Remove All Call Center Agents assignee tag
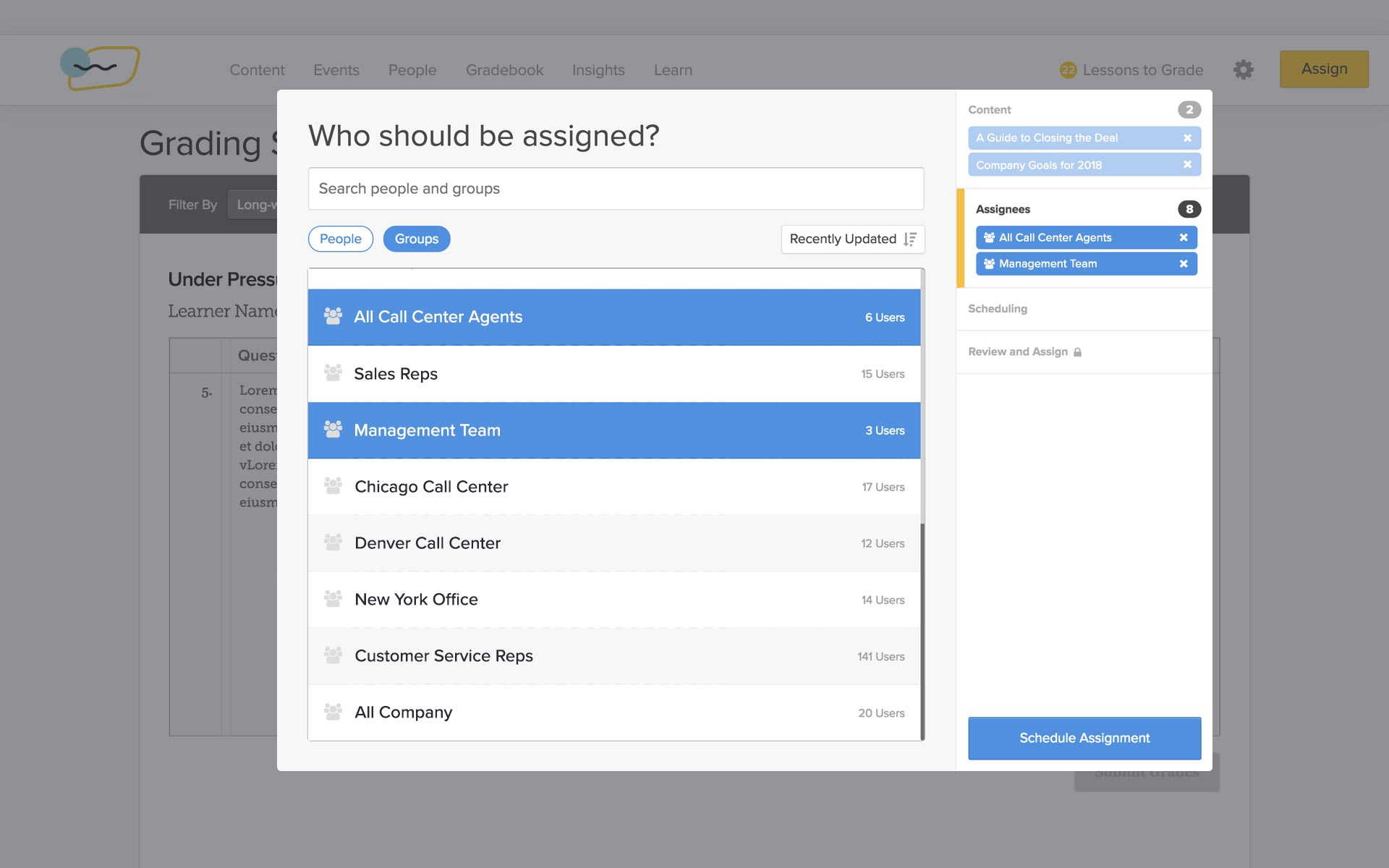 [x=1184, y=237]
